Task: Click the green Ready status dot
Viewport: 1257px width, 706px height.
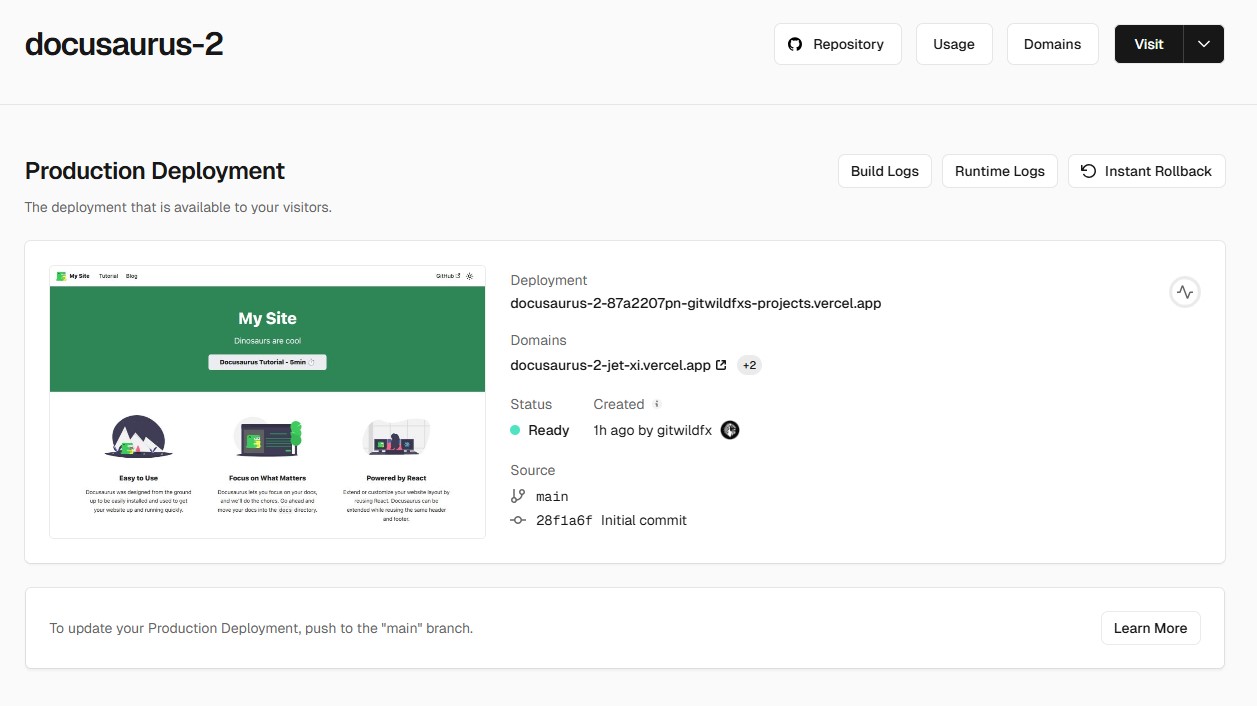Action: [515, 430]
